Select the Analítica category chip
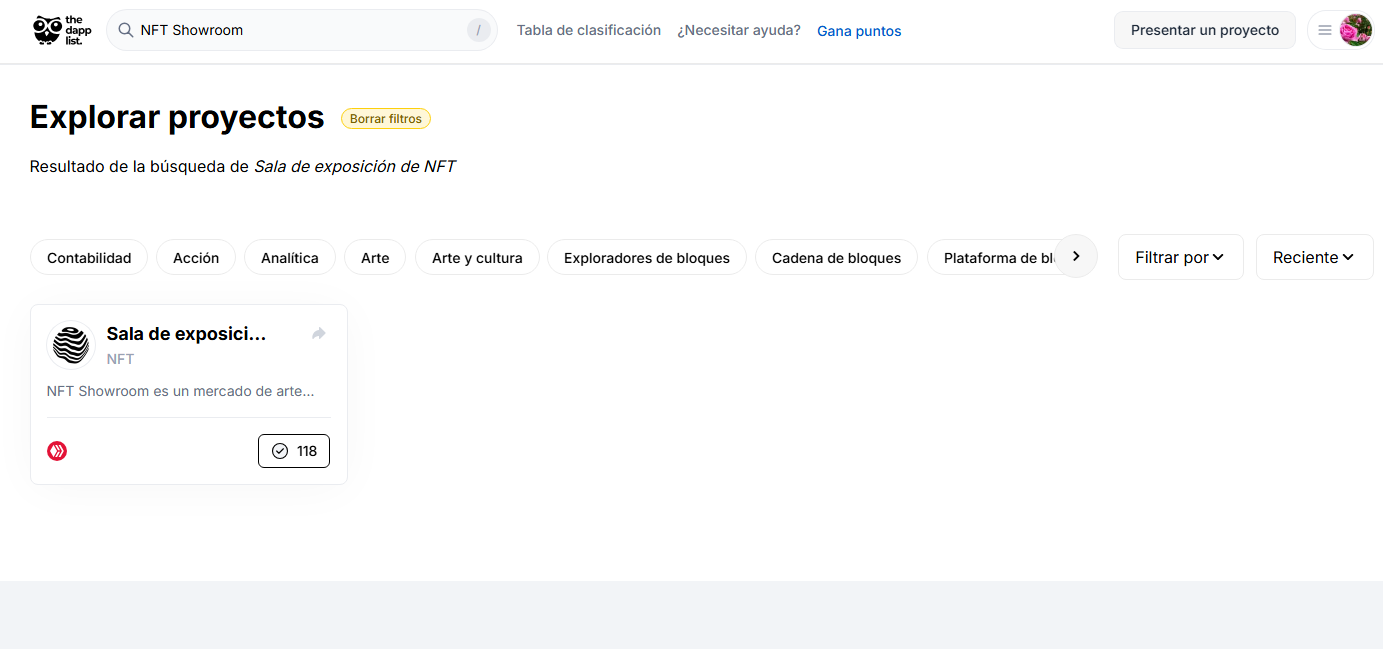1383x649 pixels. coord(290,257)
